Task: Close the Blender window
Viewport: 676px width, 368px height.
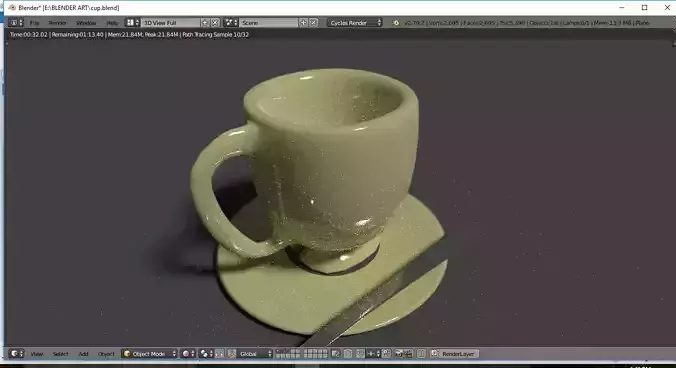Action: [x=667, y=7]
